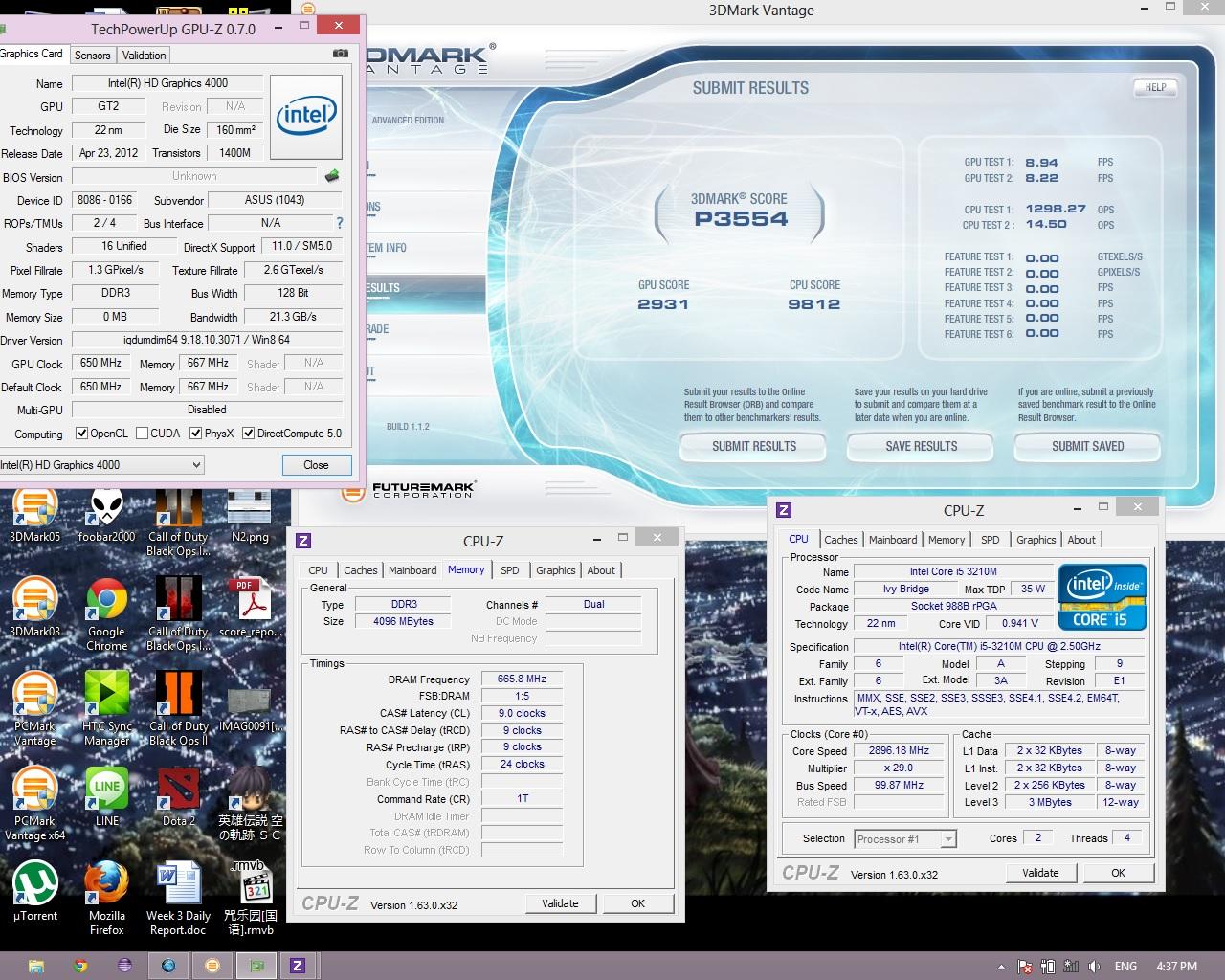Open Caches tab in the processor CPU-Z window

pyautogui.click(x=841, y=540)
